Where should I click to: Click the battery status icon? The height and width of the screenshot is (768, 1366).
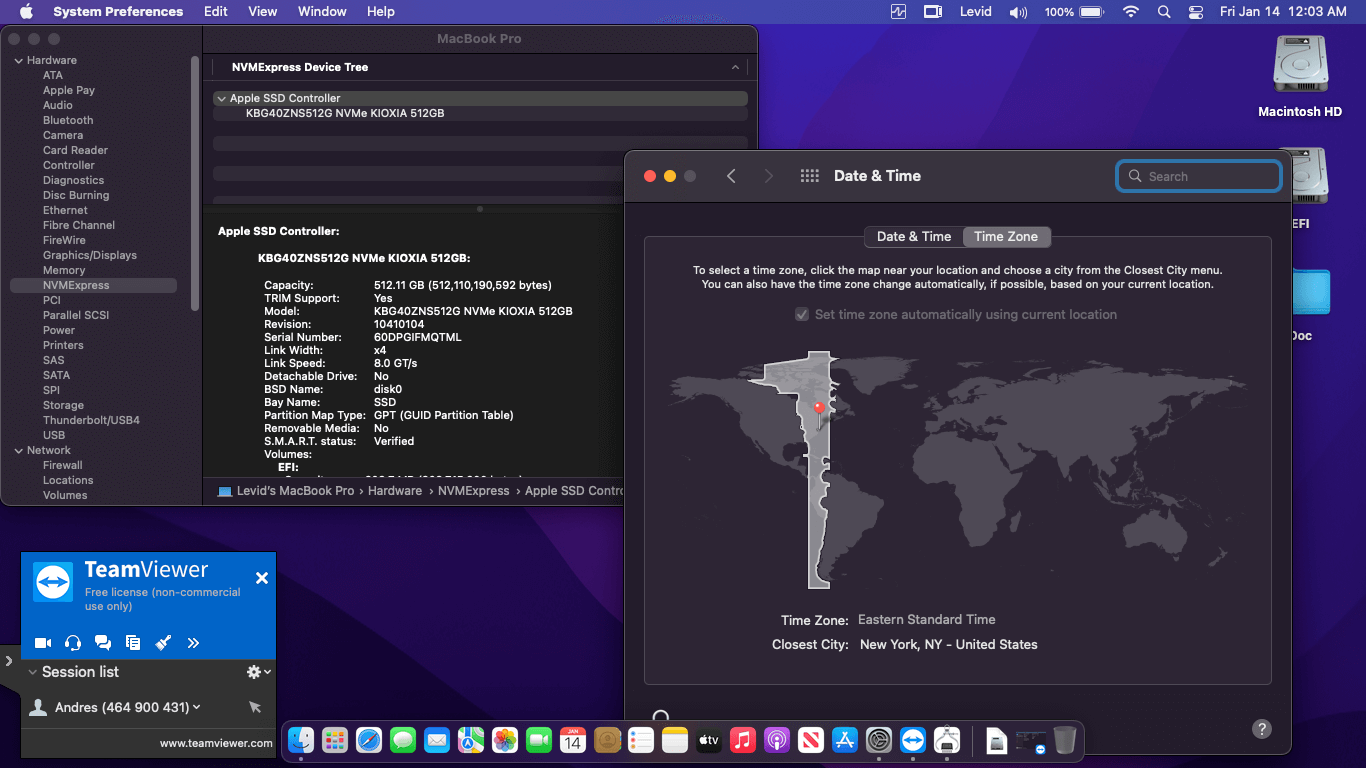point(1092,12)
